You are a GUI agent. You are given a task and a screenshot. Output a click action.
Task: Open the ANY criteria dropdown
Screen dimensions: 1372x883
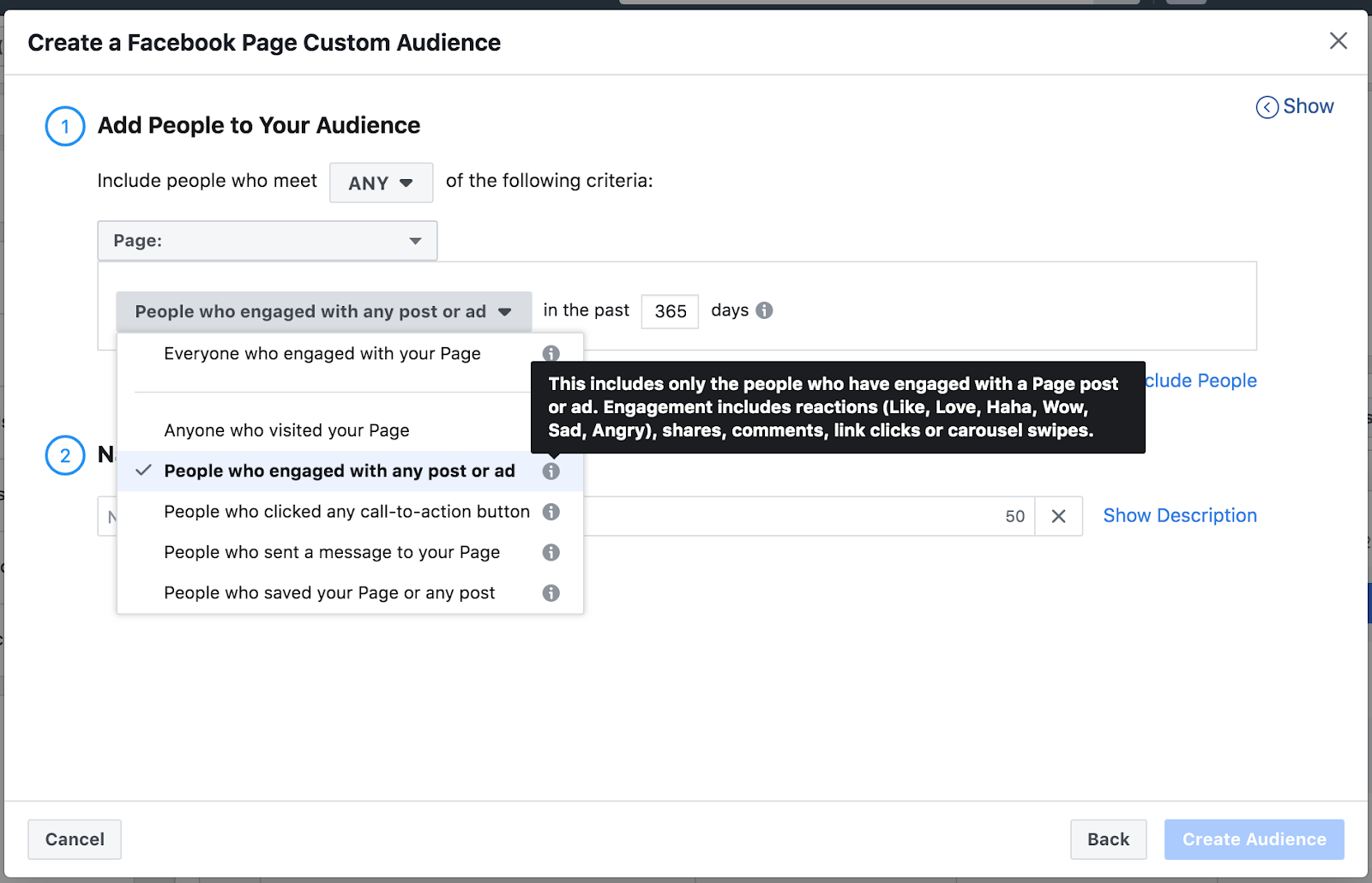[381, 183]
